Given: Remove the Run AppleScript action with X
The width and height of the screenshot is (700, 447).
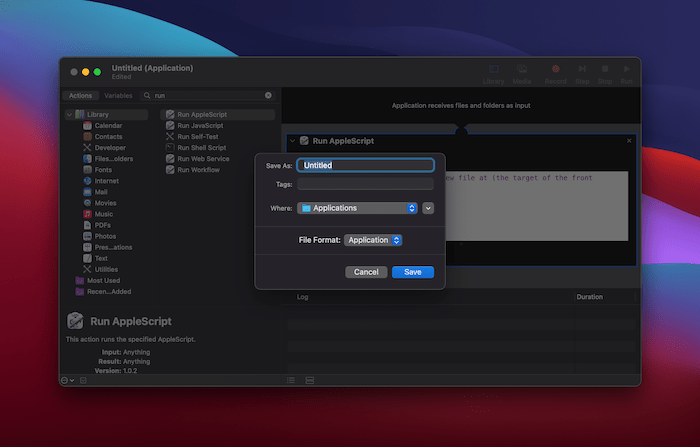Looking at the screenshot, I should (629, 141).
